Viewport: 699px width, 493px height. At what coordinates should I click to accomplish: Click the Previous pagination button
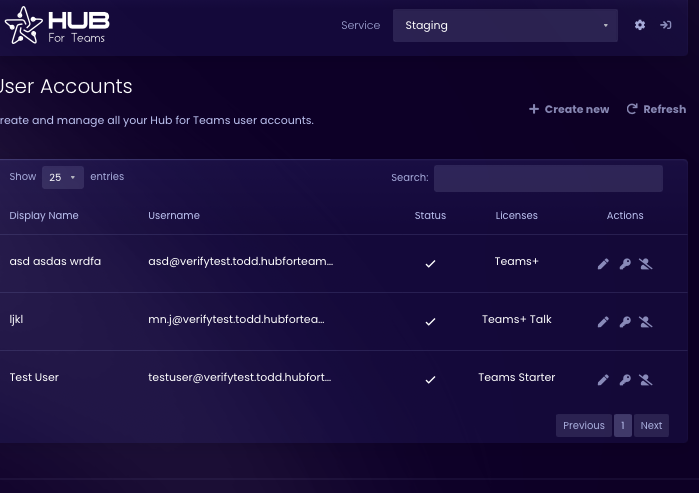583,425
